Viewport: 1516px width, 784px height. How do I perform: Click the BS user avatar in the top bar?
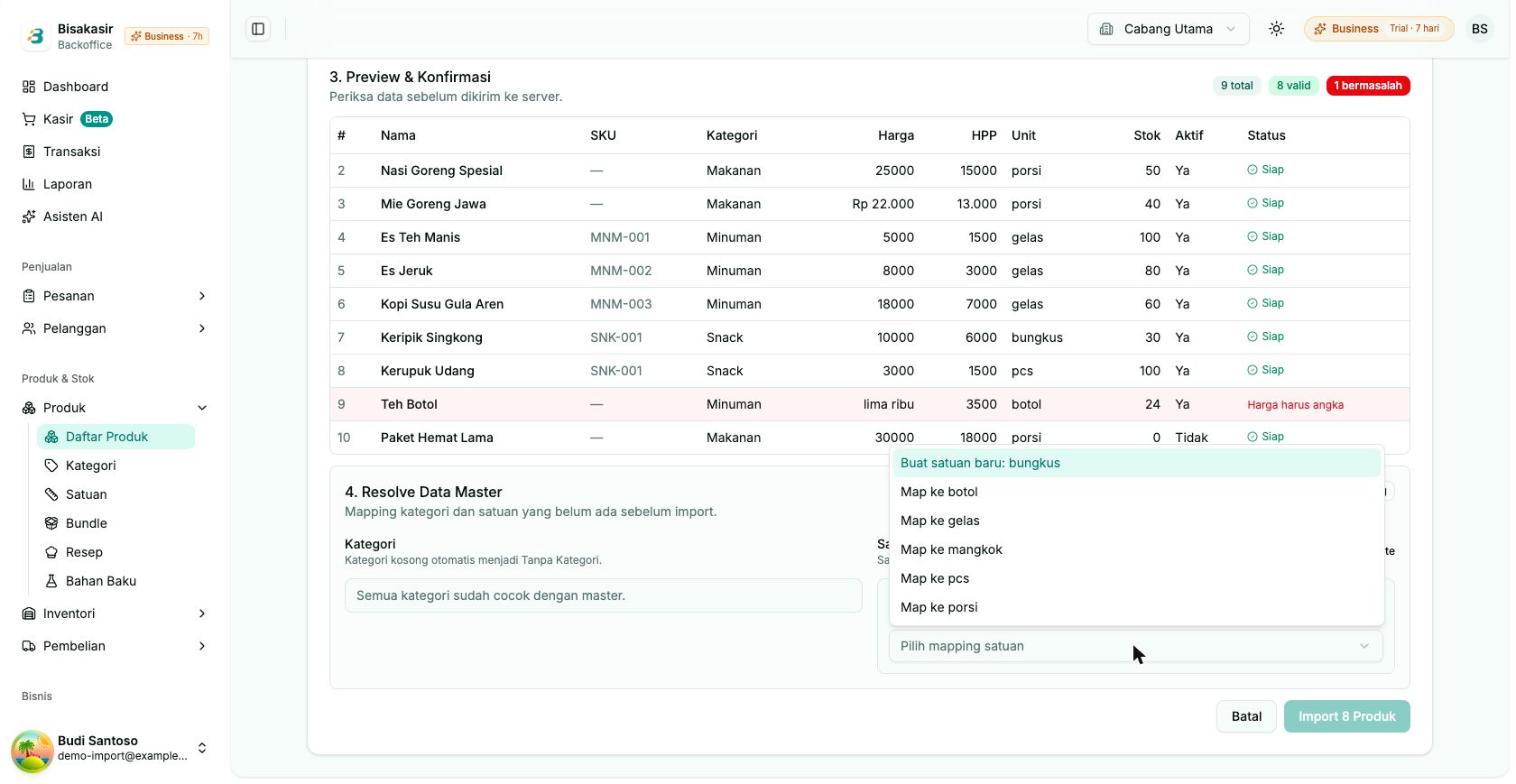pyautogui.click(x=1479, y=29)
